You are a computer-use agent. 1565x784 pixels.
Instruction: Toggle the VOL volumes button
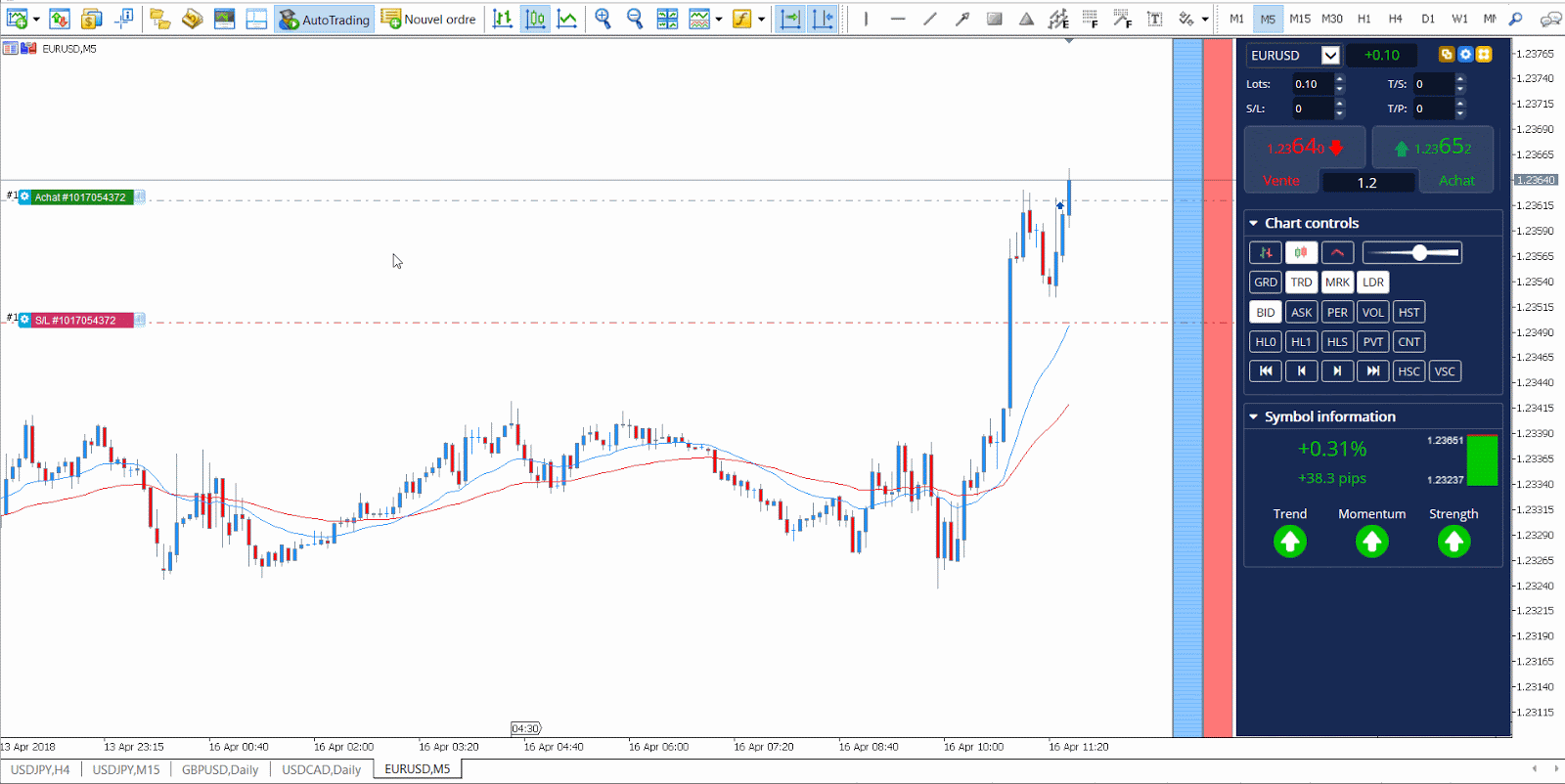click(1372, 313)
